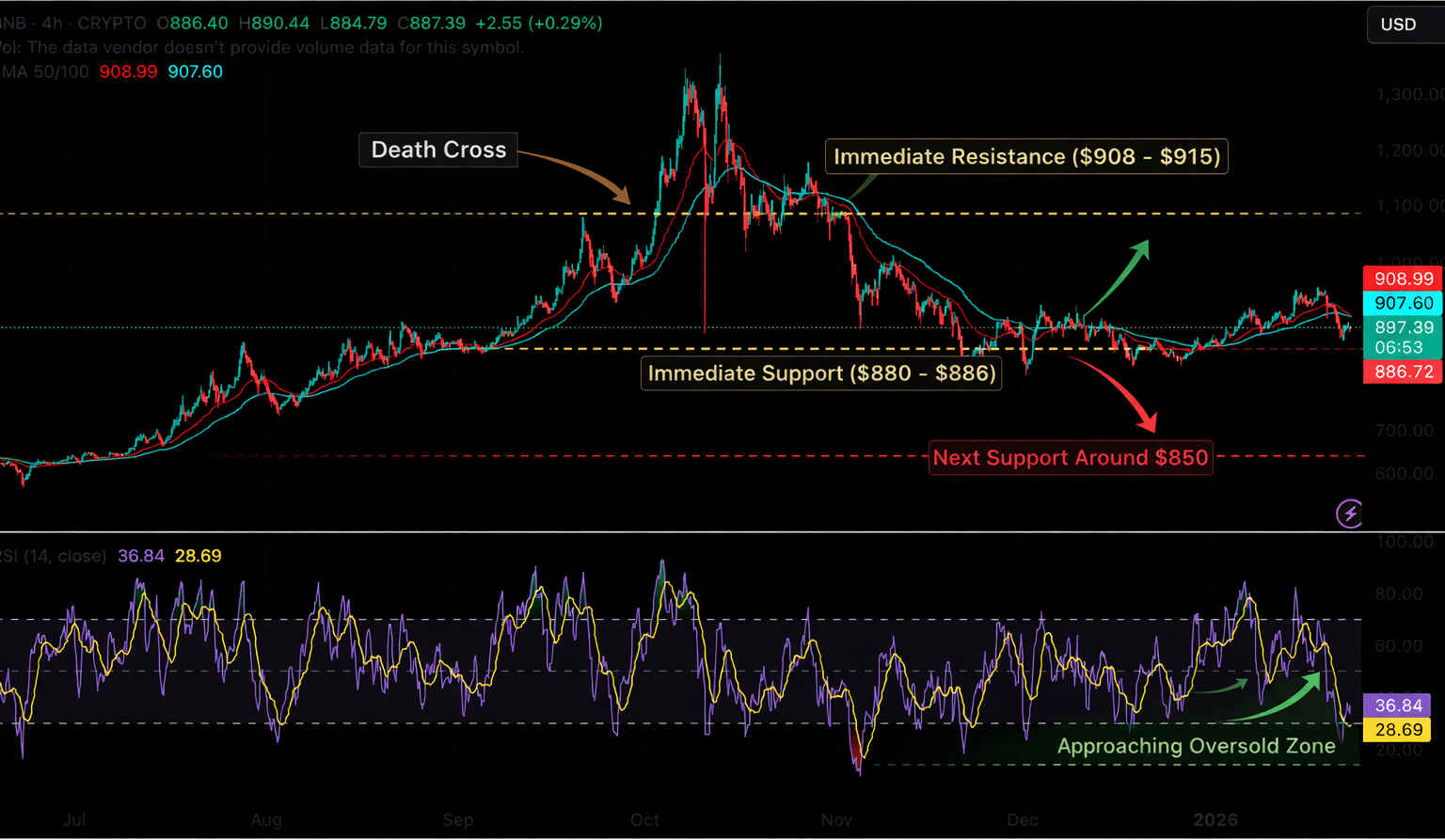Select the cyan 907.60 price tag
This screenshot has width=1445, height=840.
tap(1403, 303)
